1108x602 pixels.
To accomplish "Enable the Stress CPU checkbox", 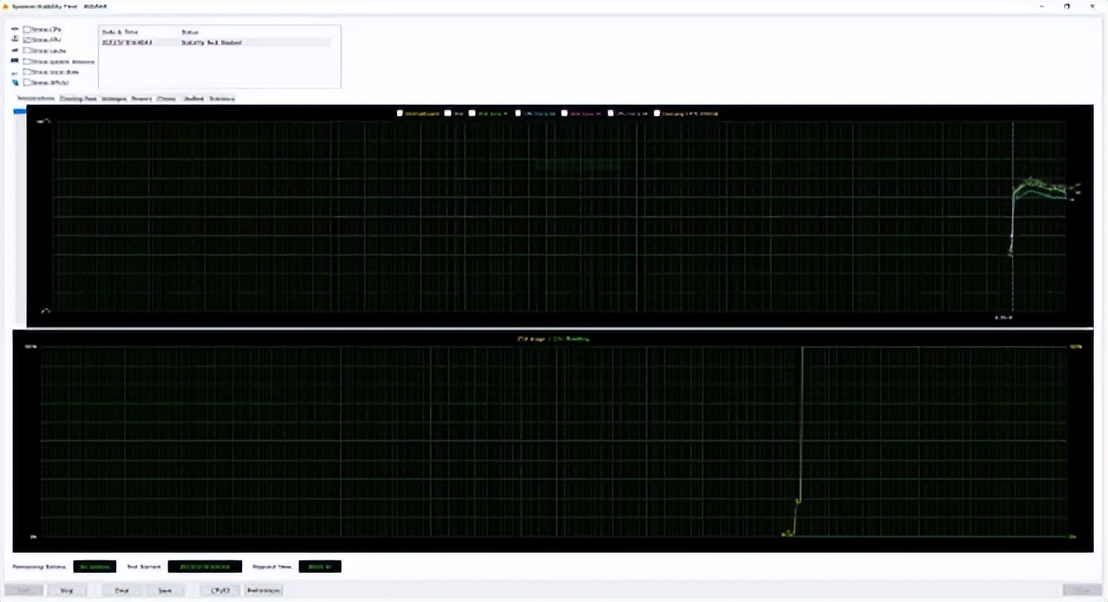I will 27,30.
